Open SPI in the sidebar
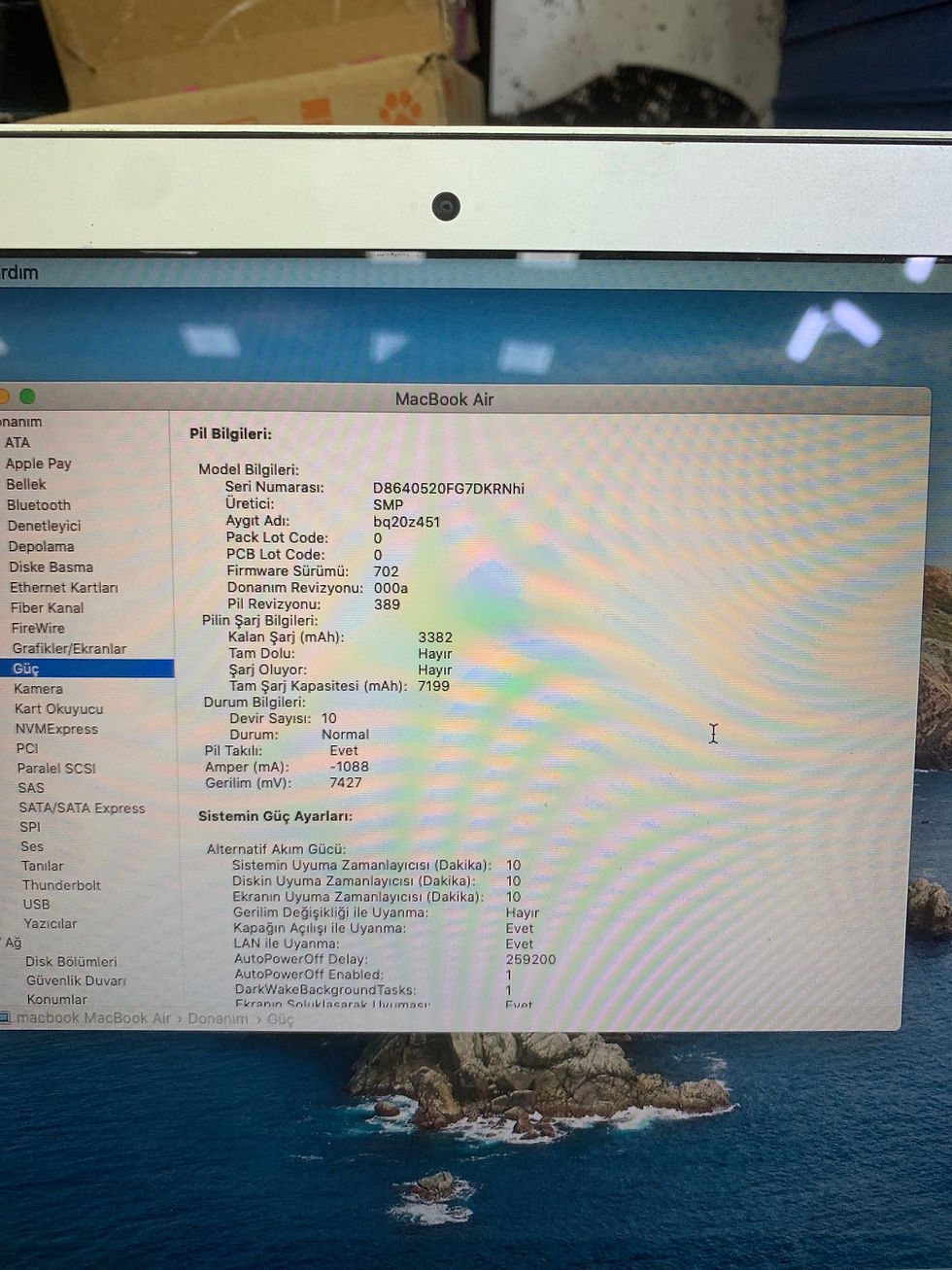This screenshot has height=1270, width=952. 30,827
